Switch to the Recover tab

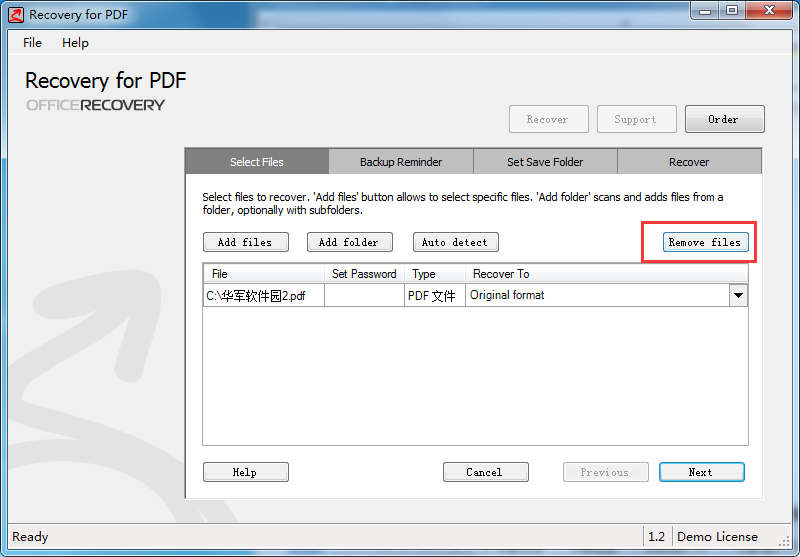[x=689, y=162]
